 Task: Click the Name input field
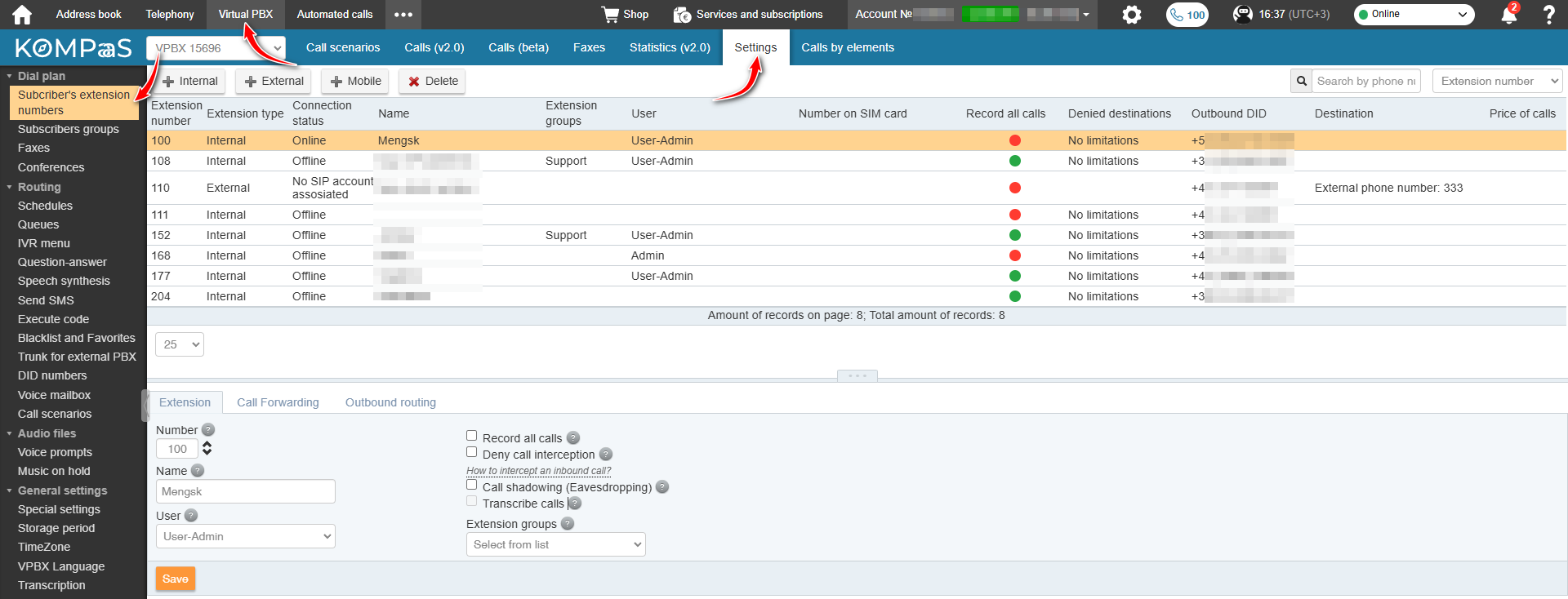[246, 491]
